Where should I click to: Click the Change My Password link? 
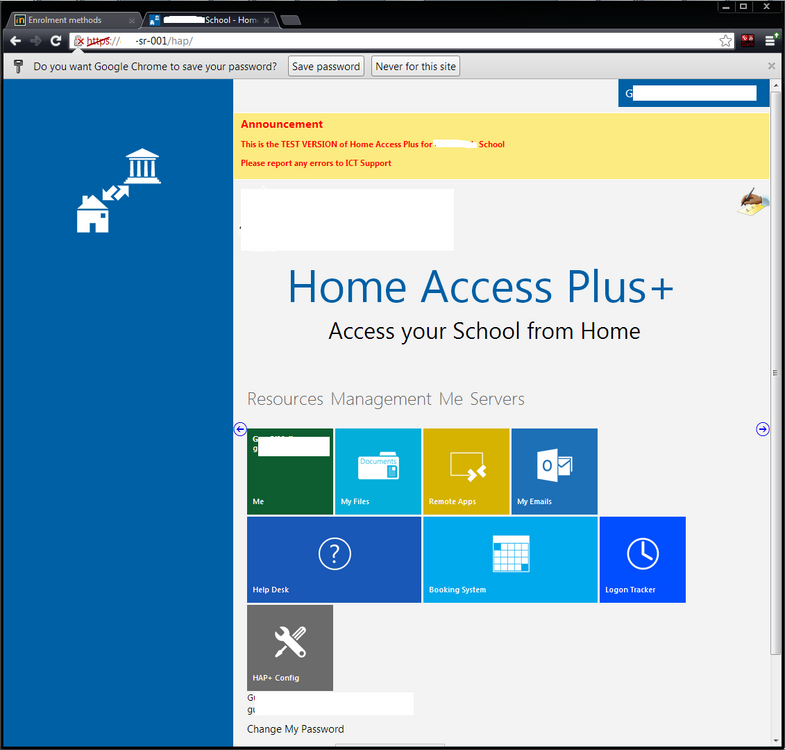pos(295,729)
